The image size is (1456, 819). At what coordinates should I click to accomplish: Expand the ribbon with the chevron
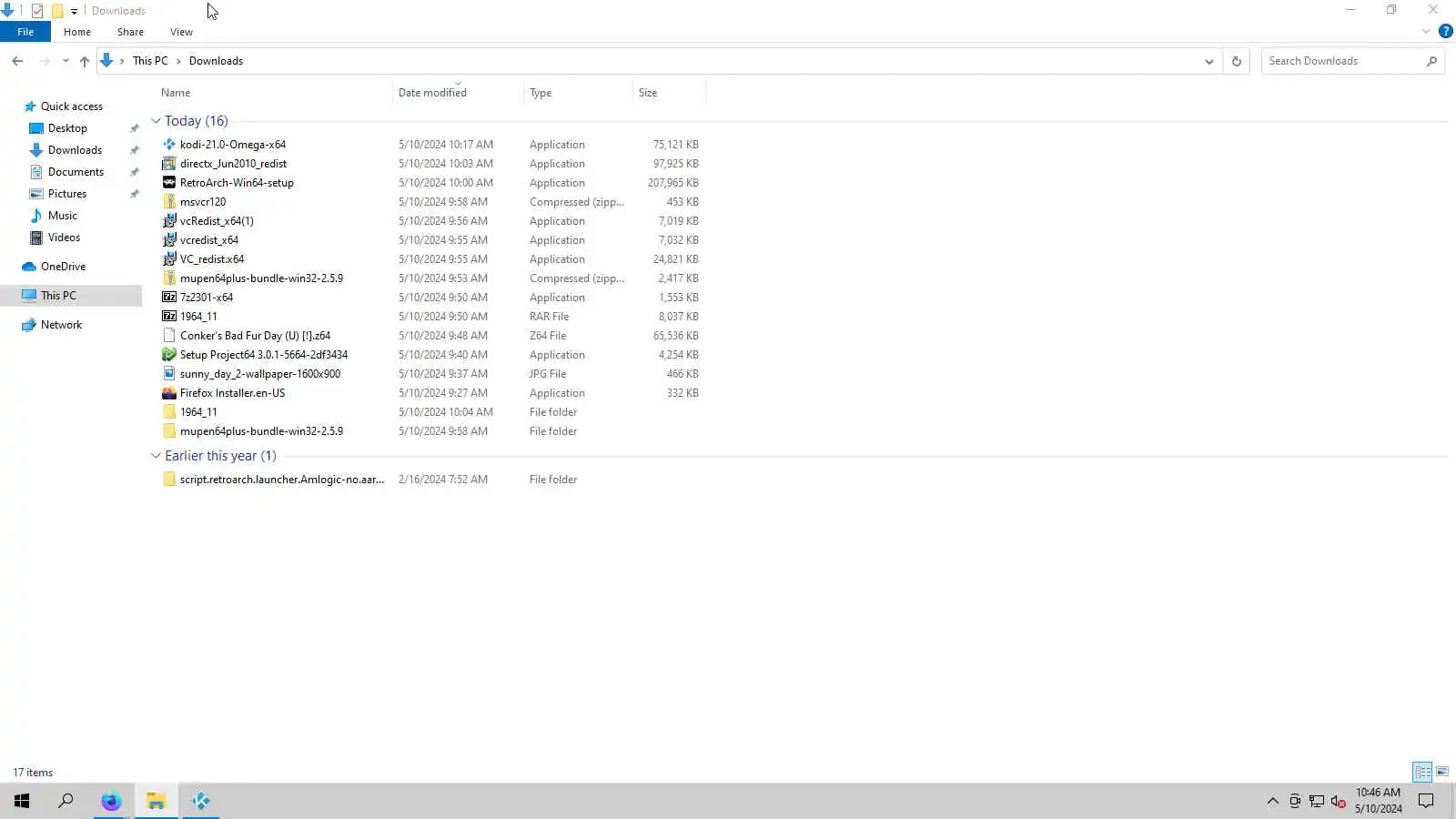coord(1426,31)
